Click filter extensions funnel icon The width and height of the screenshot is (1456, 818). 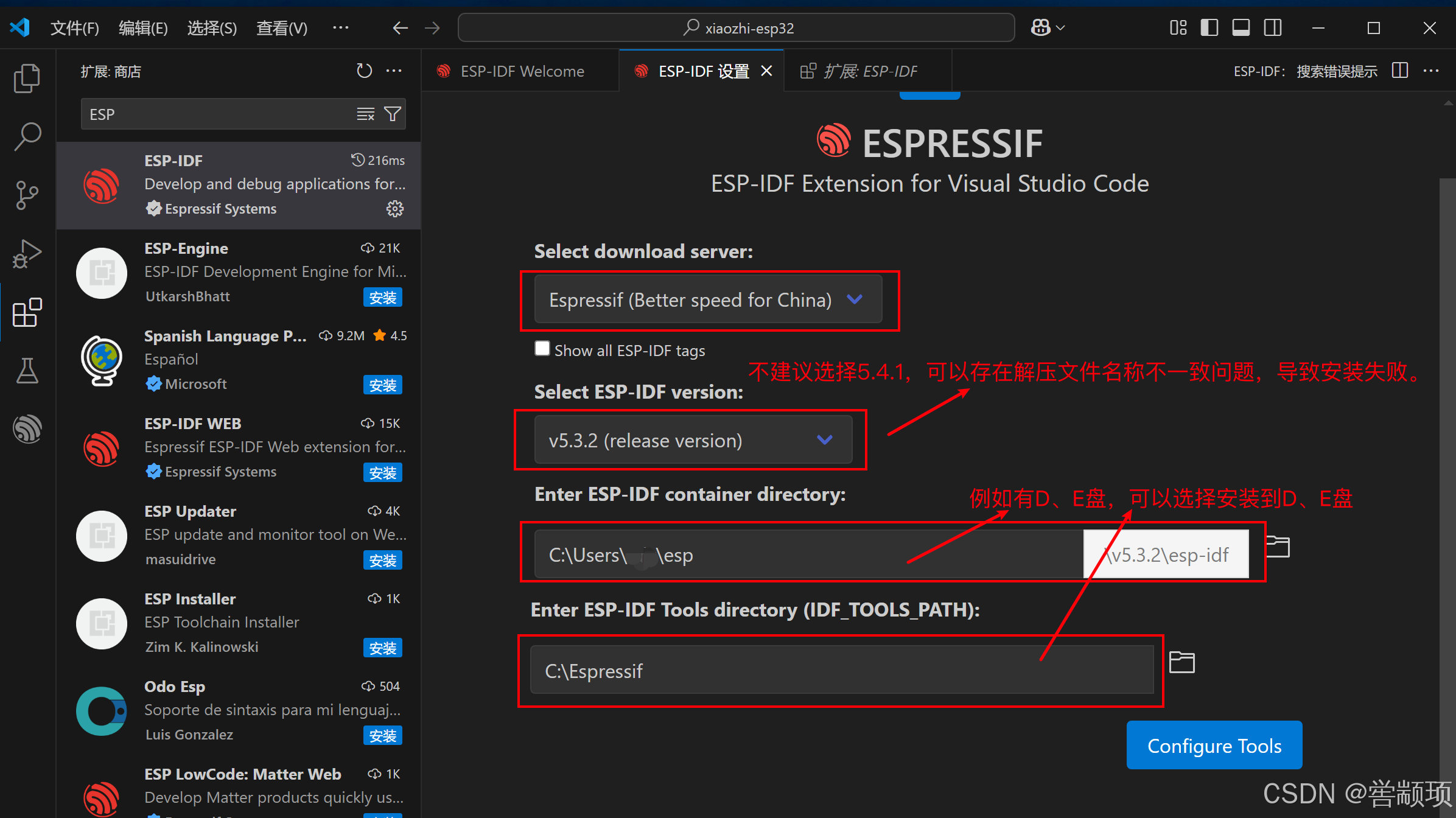pyautogui.click(x=393, y=114)
